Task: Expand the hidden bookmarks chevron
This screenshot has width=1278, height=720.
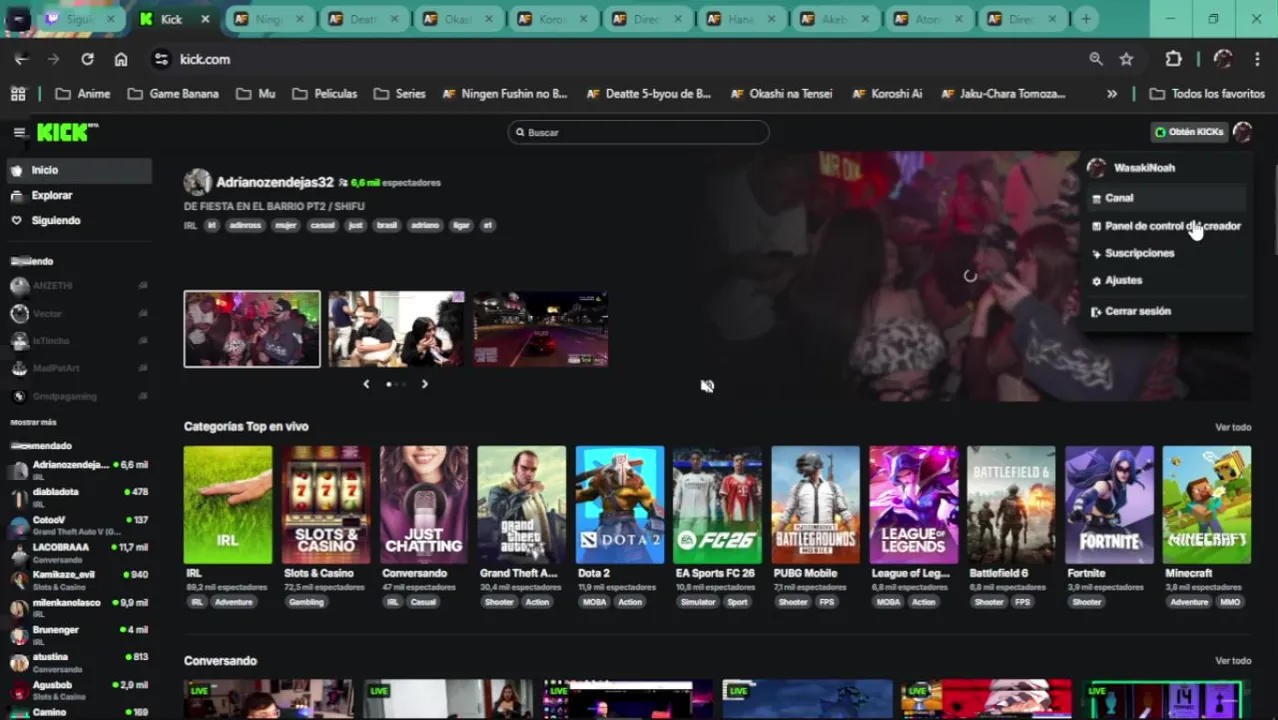Action: [1111, 94]
